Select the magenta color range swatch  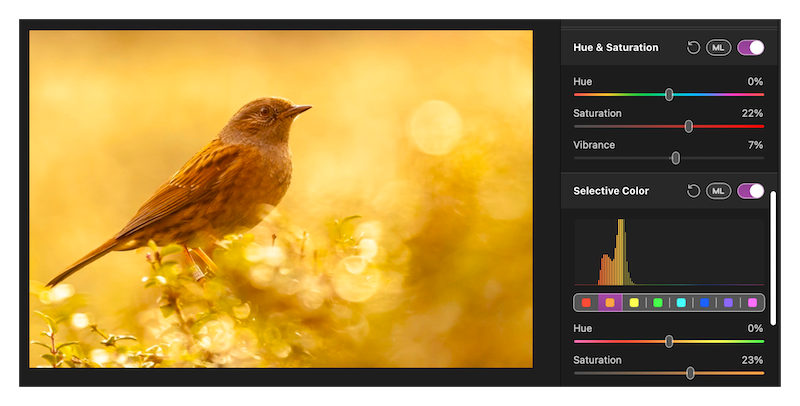coord(752,303)
